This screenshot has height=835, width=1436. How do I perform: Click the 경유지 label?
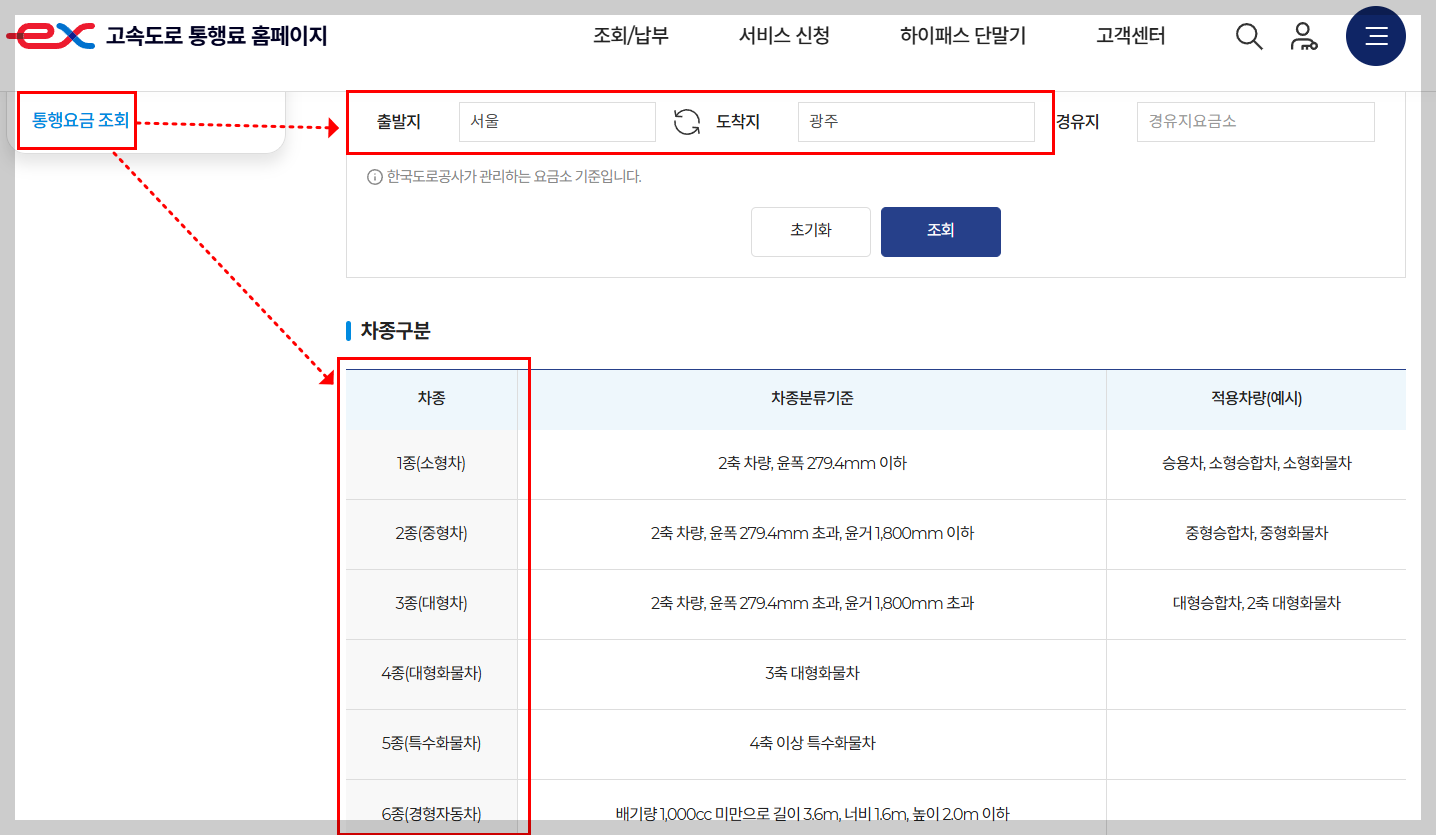coord(1077,122)
